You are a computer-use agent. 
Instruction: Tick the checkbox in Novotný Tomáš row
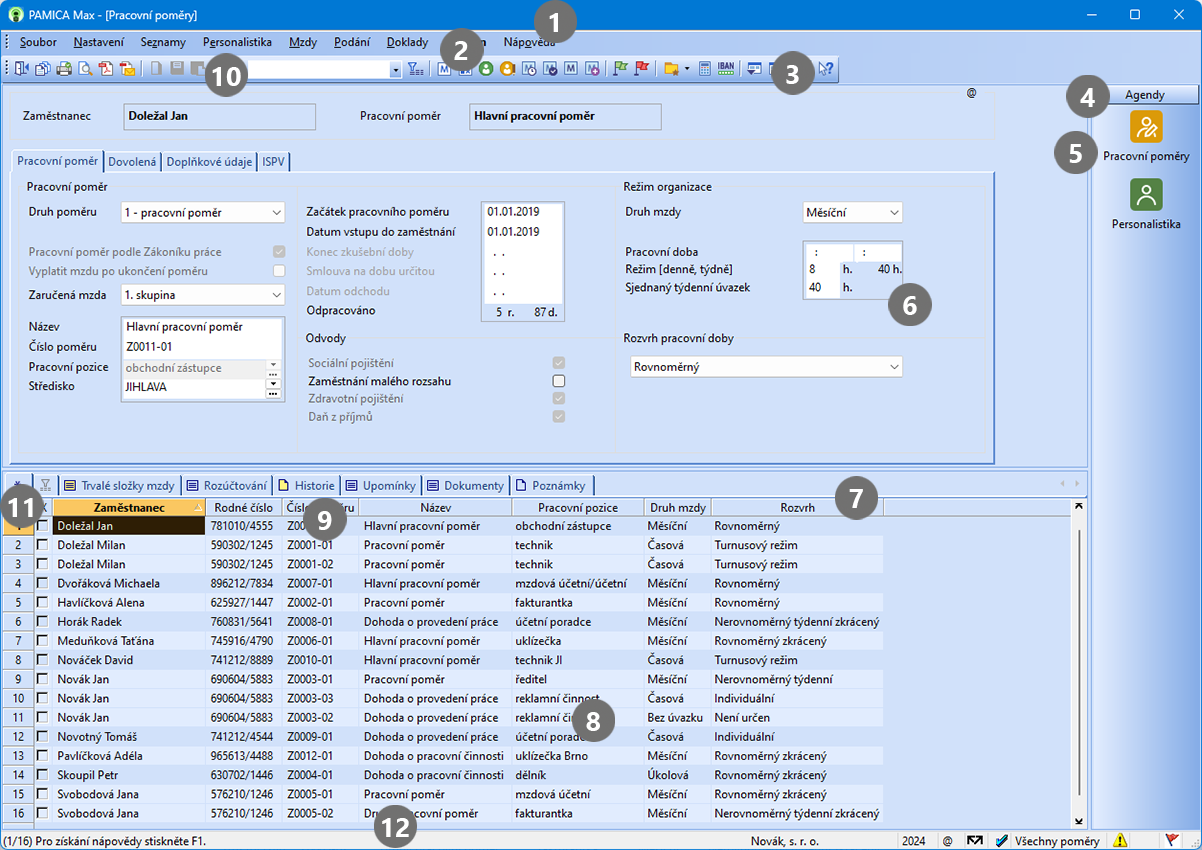(x=43, y=737)
